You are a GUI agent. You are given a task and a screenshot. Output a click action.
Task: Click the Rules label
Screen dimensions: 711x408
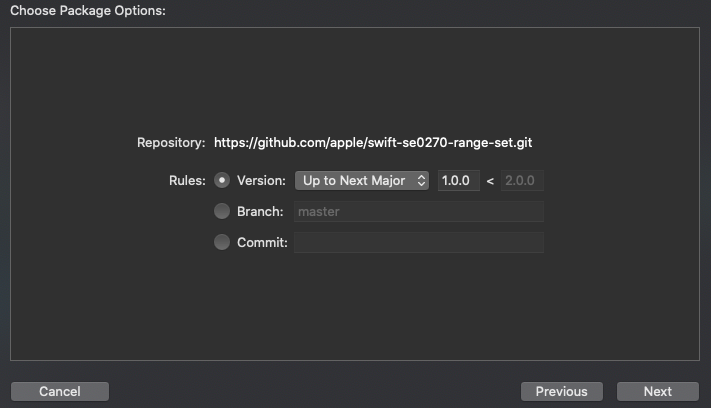pos(187,180)
